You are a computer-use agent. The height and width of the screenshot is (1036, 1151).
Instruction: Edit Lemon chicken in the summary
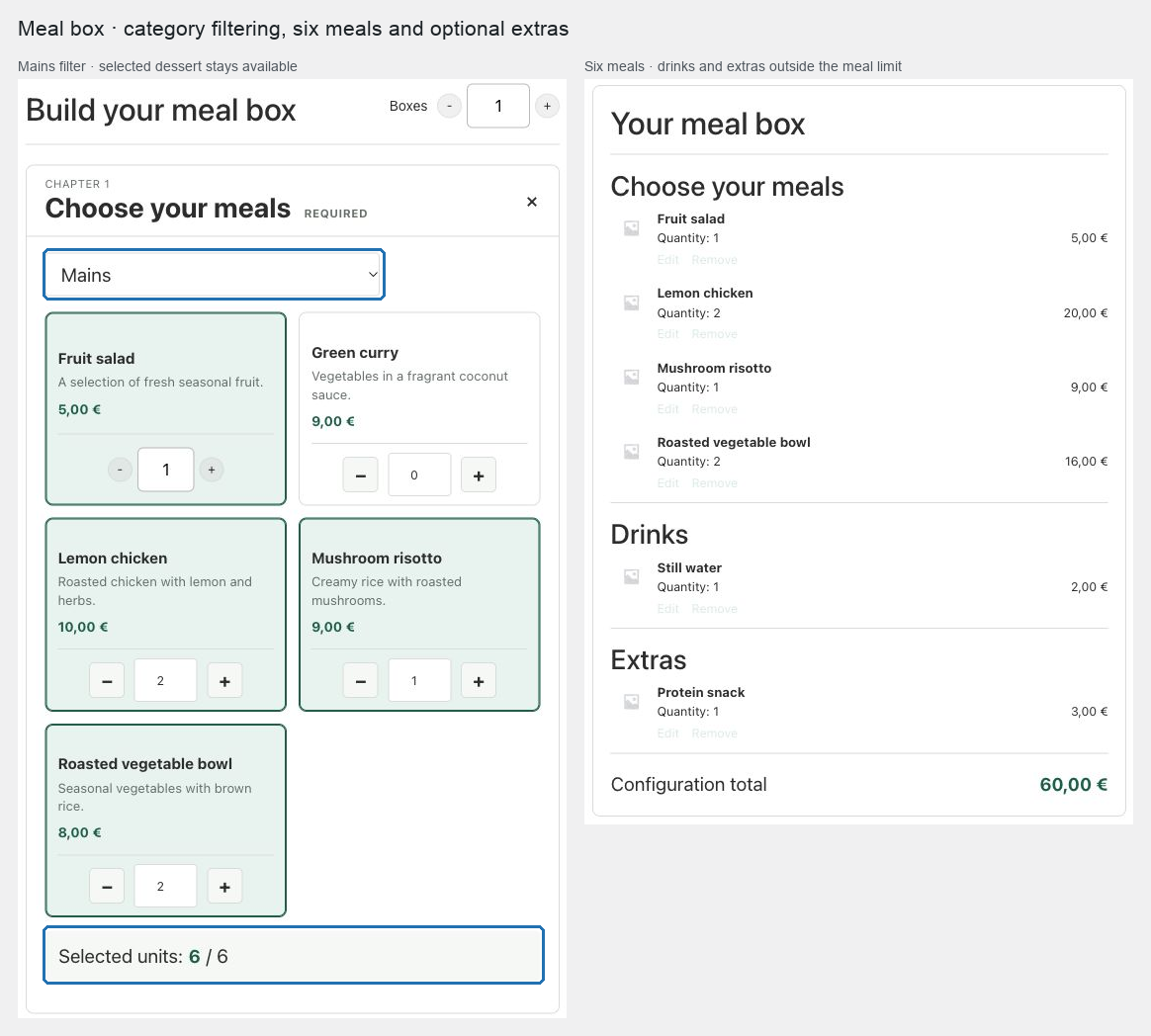(x=668, y=334)
